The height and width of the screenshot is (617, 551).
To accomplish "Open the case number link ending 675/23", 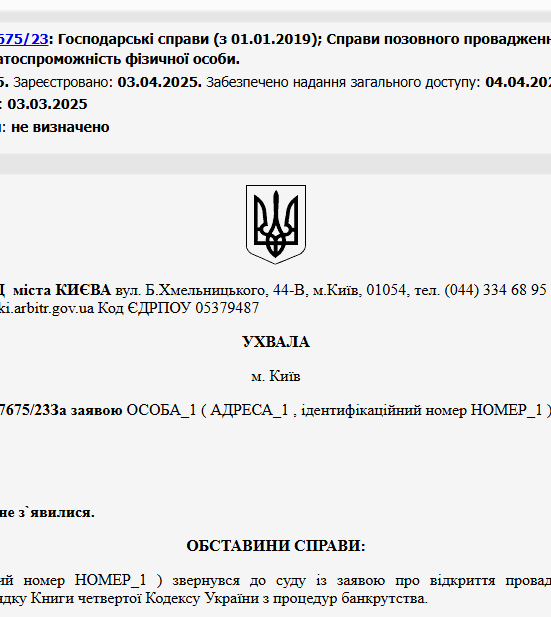I will coord(24,39).
